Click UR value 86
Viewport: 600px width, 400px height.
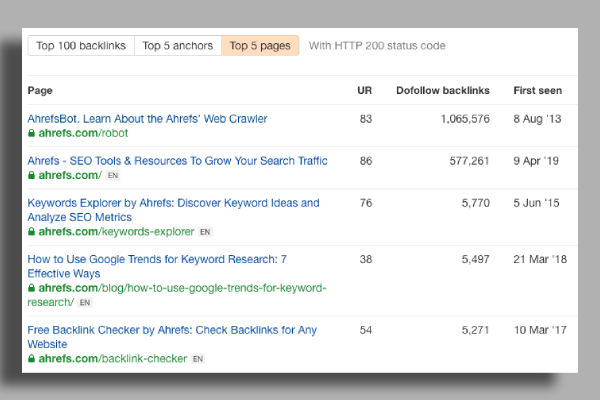(366, 161)
